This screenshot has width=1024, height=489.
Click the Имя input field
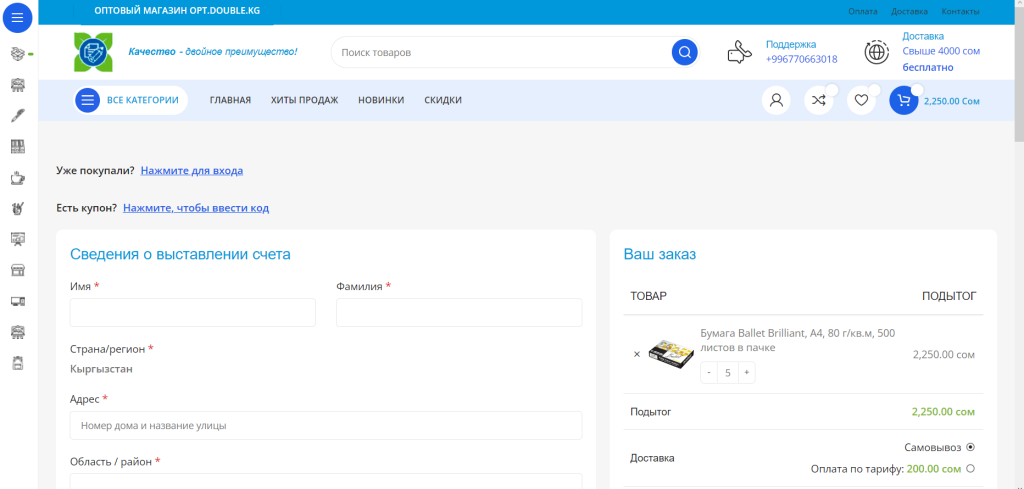(x=192, y=312)
